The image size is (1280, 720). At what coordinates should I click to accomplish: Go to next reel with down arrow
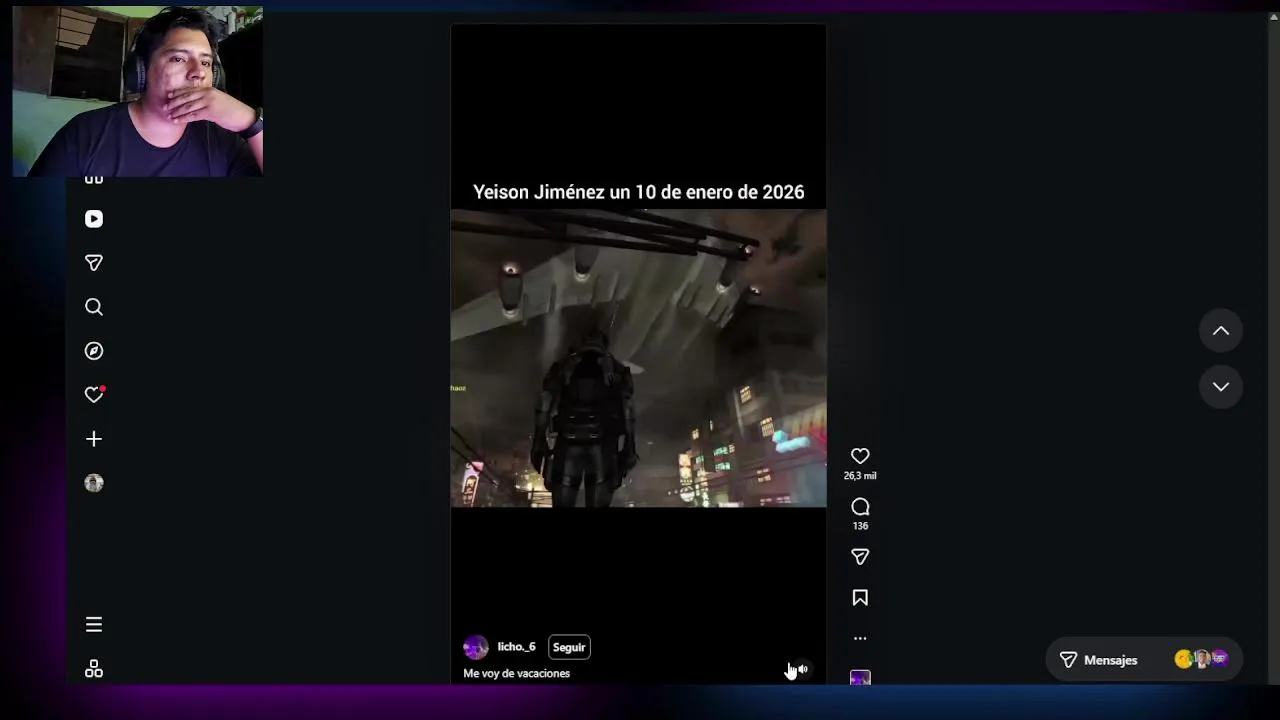[x=1221, y=387]
